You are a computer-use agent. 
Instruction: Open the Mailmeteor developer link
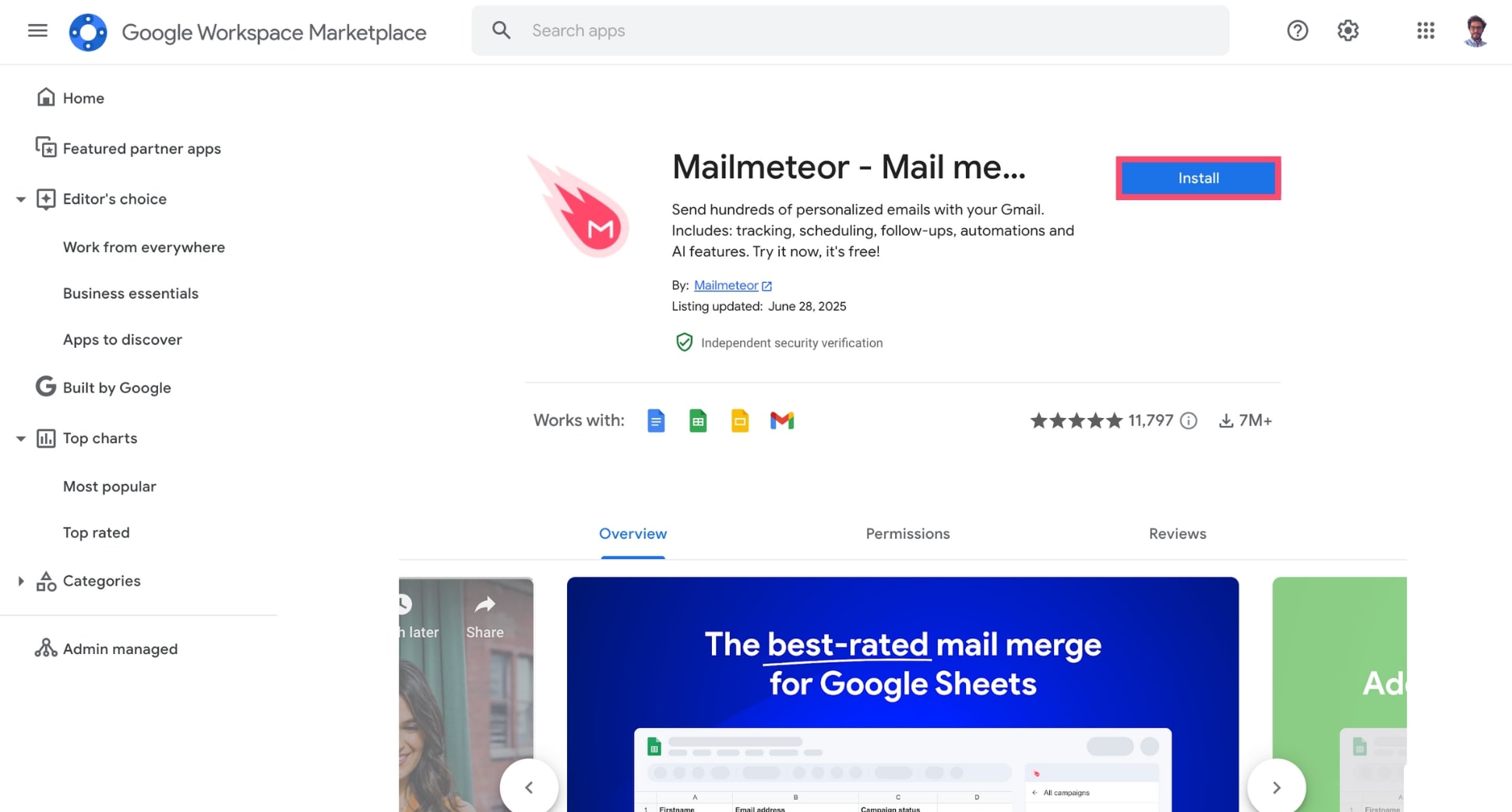(x=725, y=285)
